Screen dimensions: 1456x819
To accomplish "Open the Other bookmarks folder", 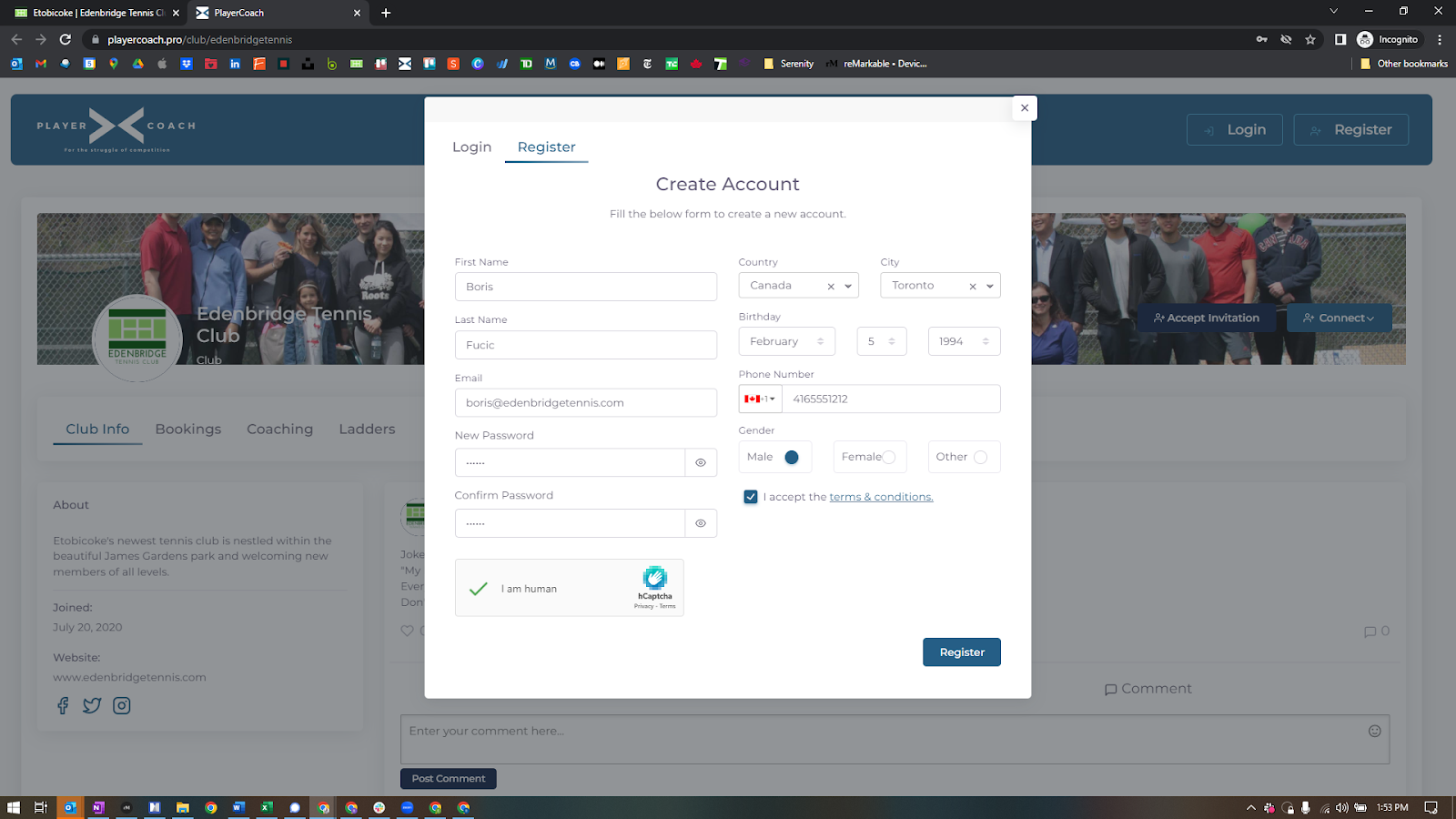I will [1404, 64].
